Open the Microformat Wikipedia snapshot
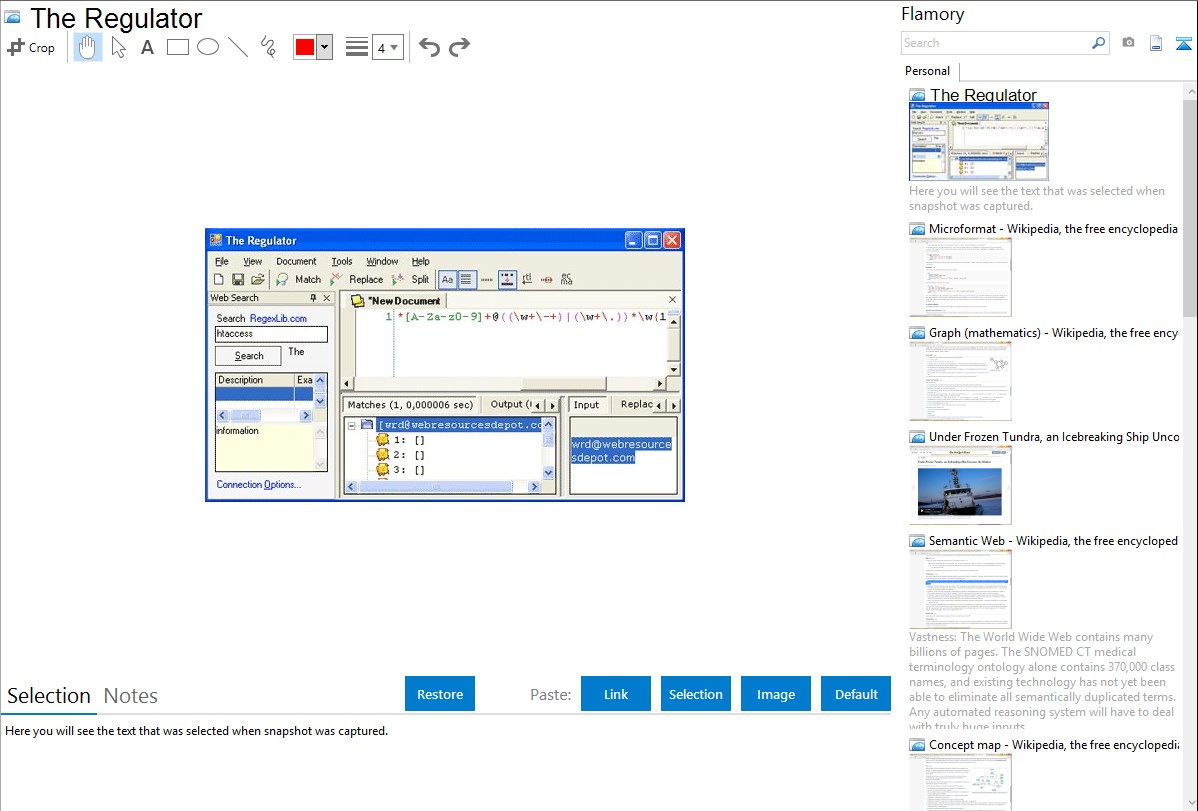Screen dimensions: 1198x811 coord(960,277)
